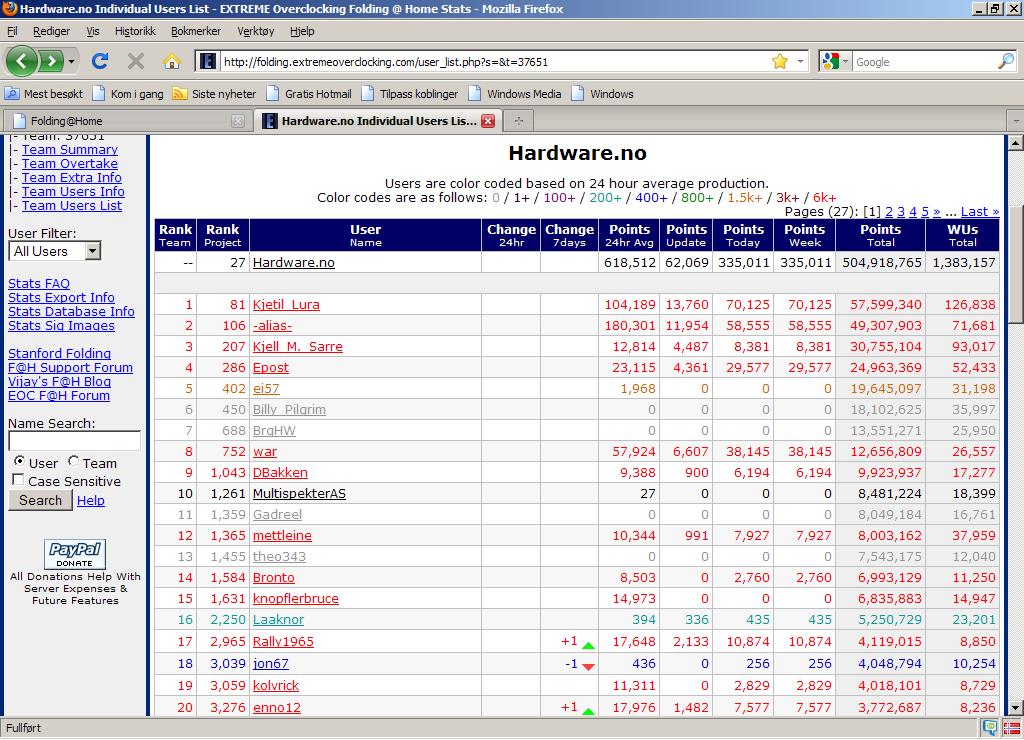The width and height of the screenshot is (1024, 740).
Task: Click the green up arrow in Rally1965 row
Action: (588, 645)
